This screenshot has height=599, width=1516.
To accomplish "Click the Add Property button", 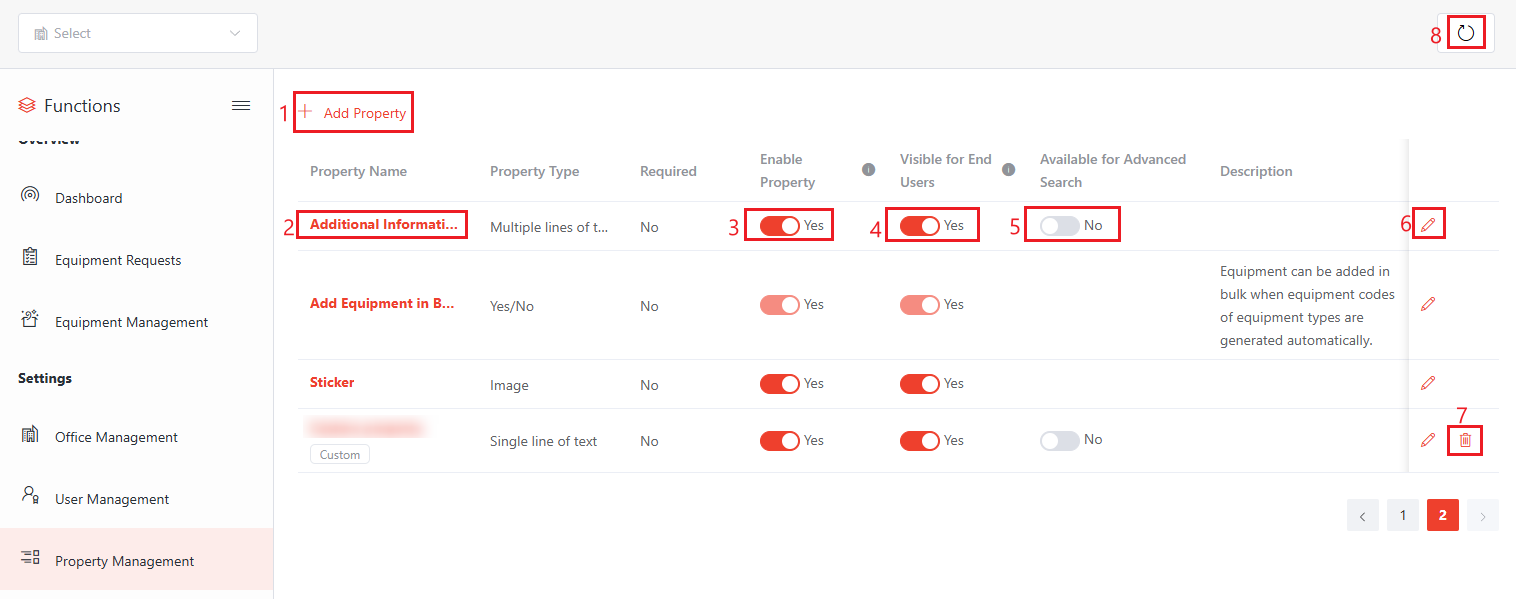I will tap(354, 113).
